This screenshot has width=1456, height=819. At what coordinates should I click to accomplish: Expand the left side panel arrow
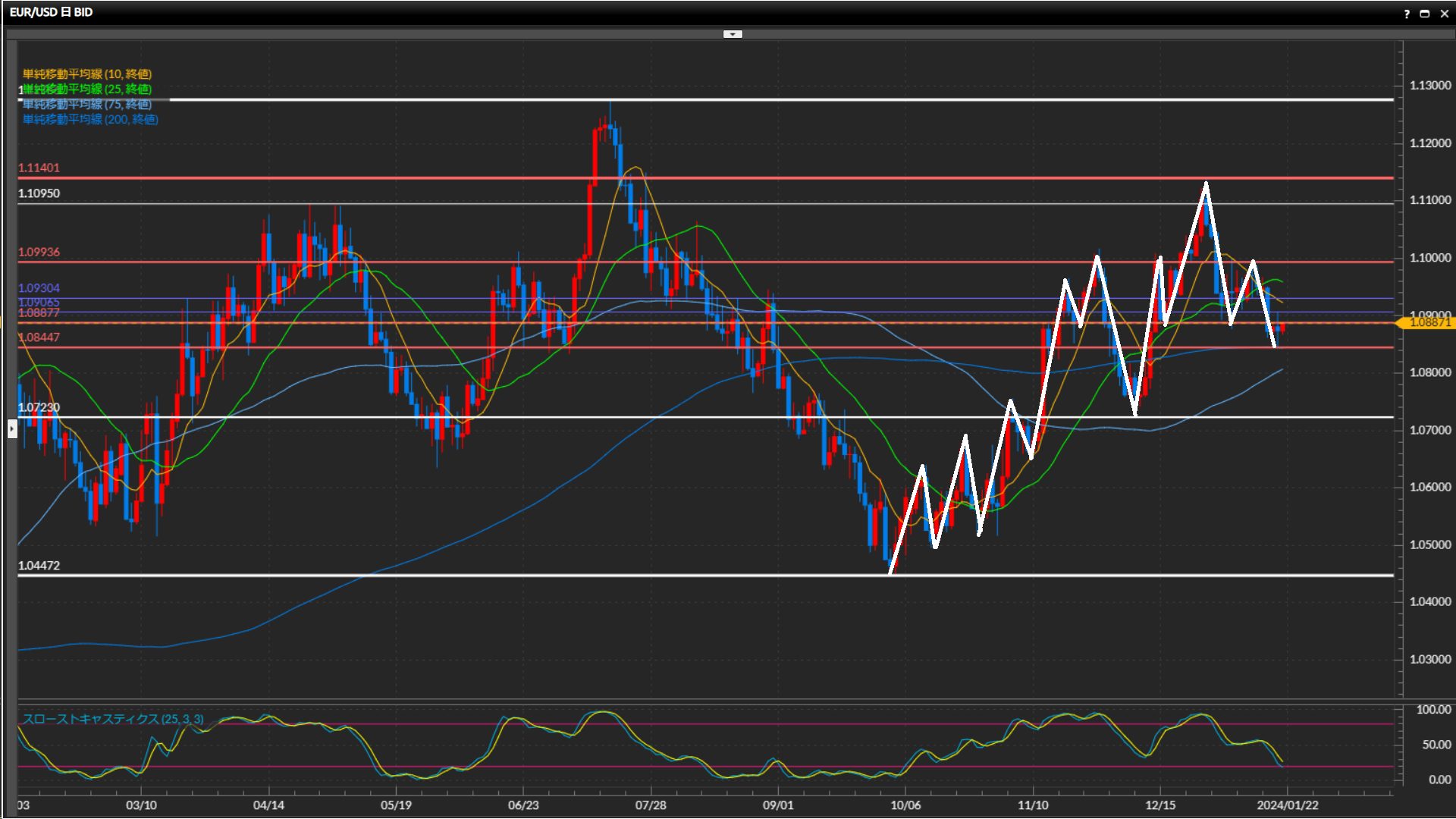[x=11, y=429]
